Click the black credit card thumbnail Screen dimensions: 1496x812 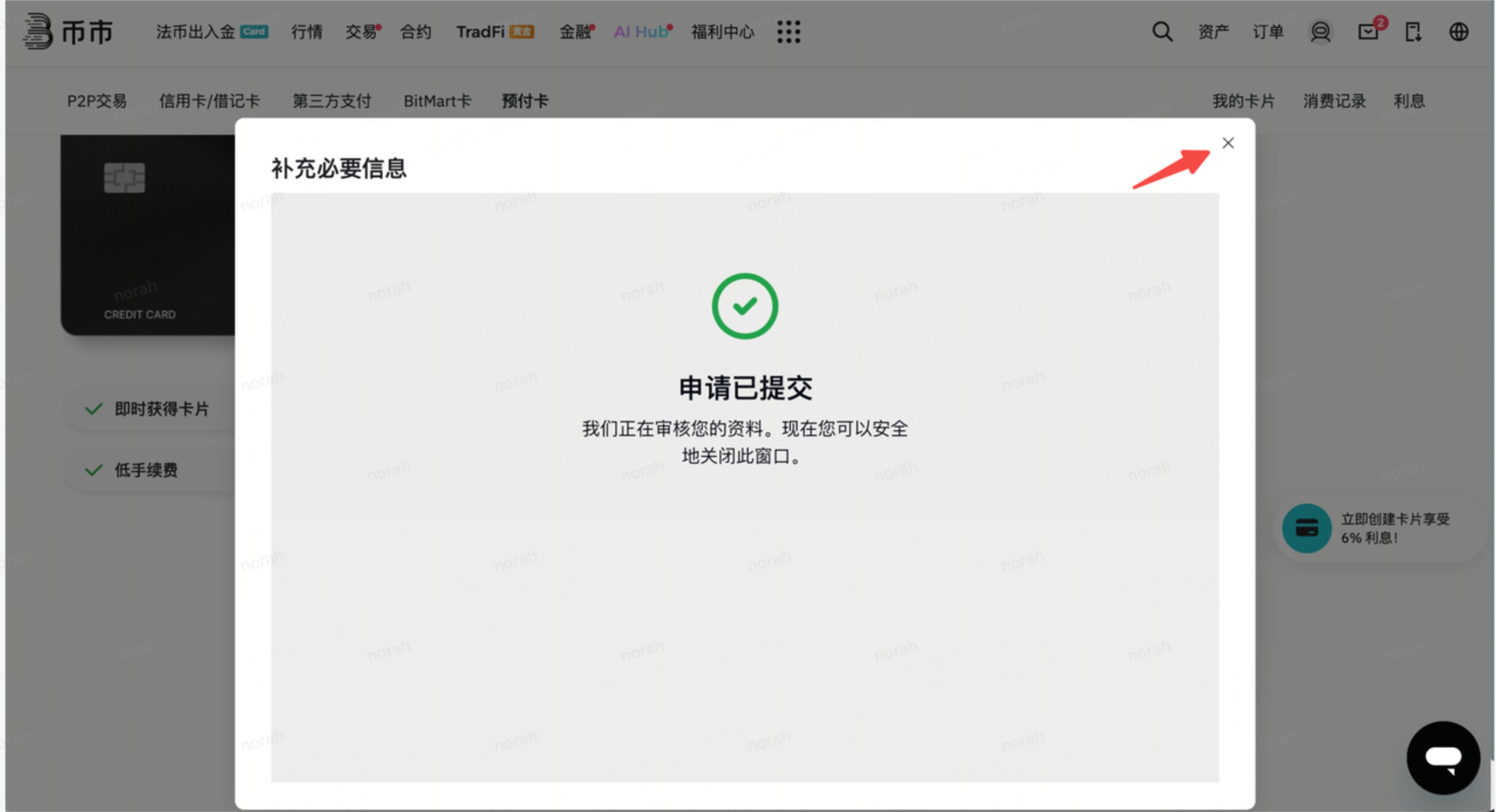(x=148, y=235)
